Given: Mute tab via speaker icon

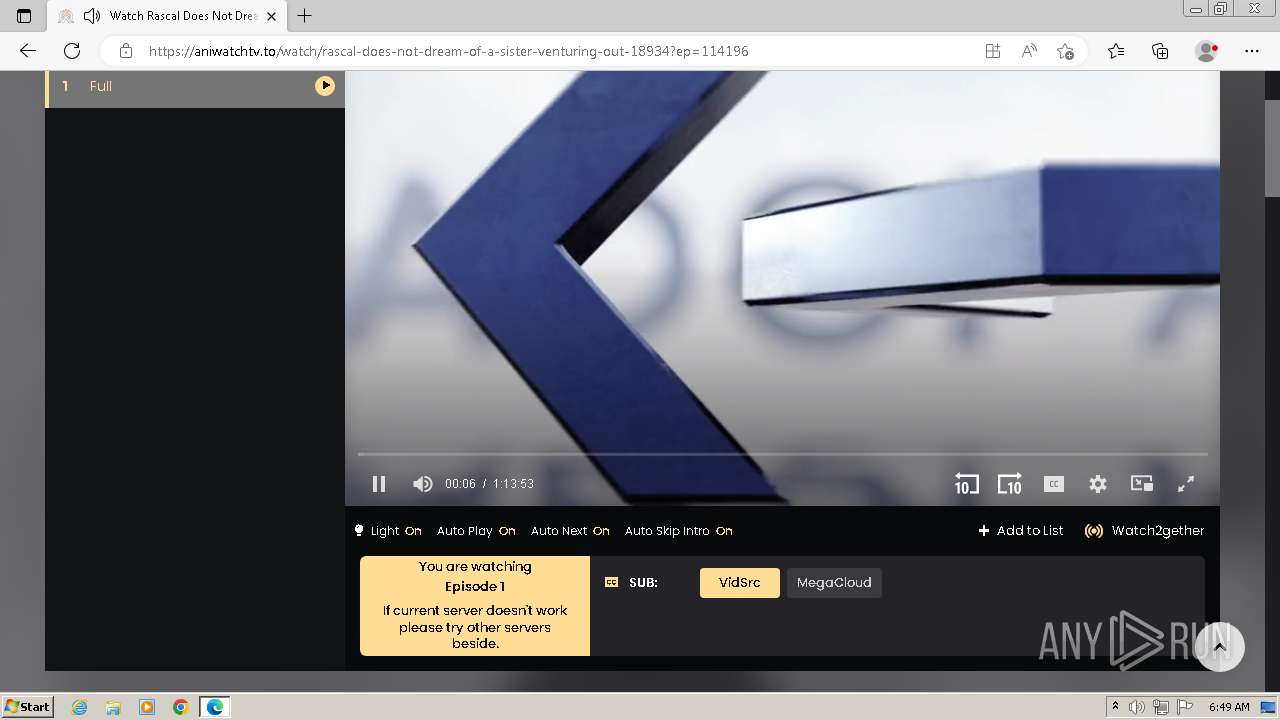Looking at the screenshot, I should pyautogui.click(x=92, y=16).
